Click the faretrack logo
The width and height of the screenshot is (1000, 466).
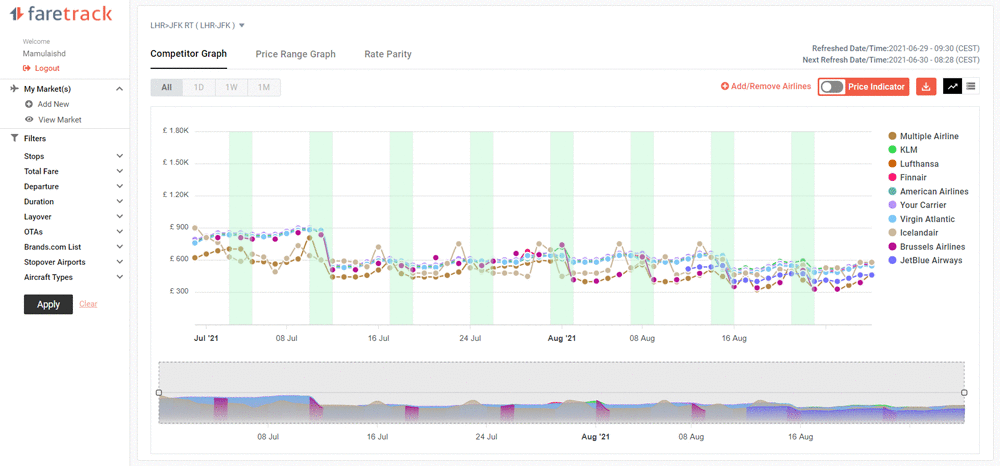(61, 13)
